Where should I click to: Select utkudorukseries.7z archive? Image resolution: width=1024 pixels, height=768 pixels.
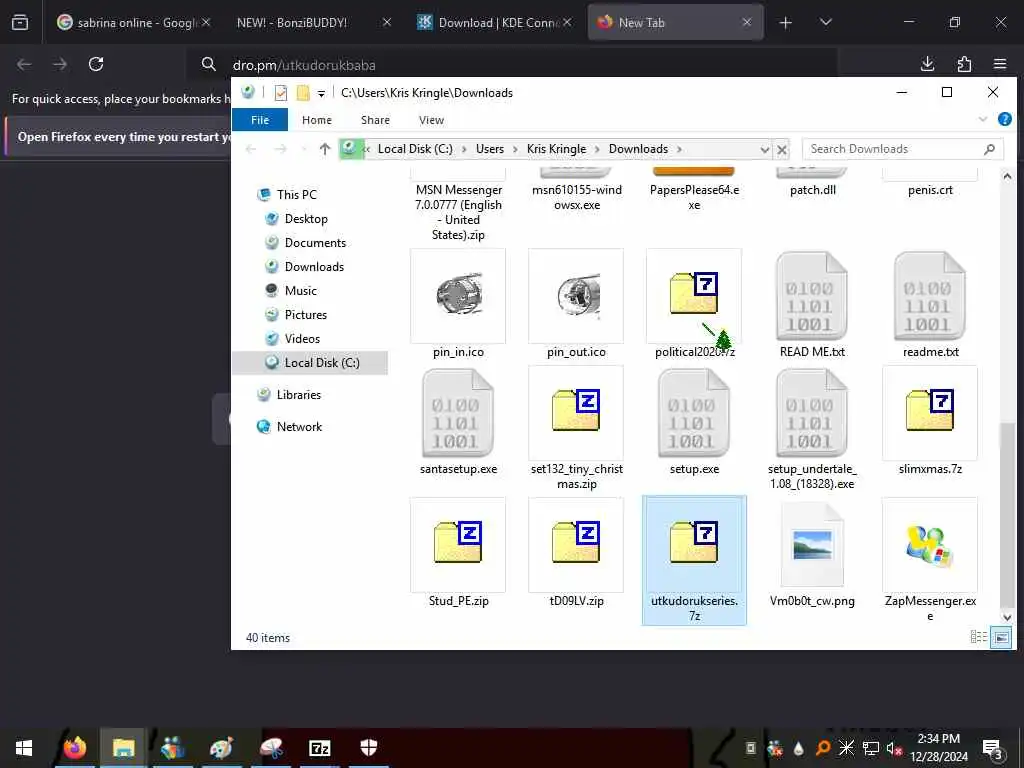(x=694, y=560)
